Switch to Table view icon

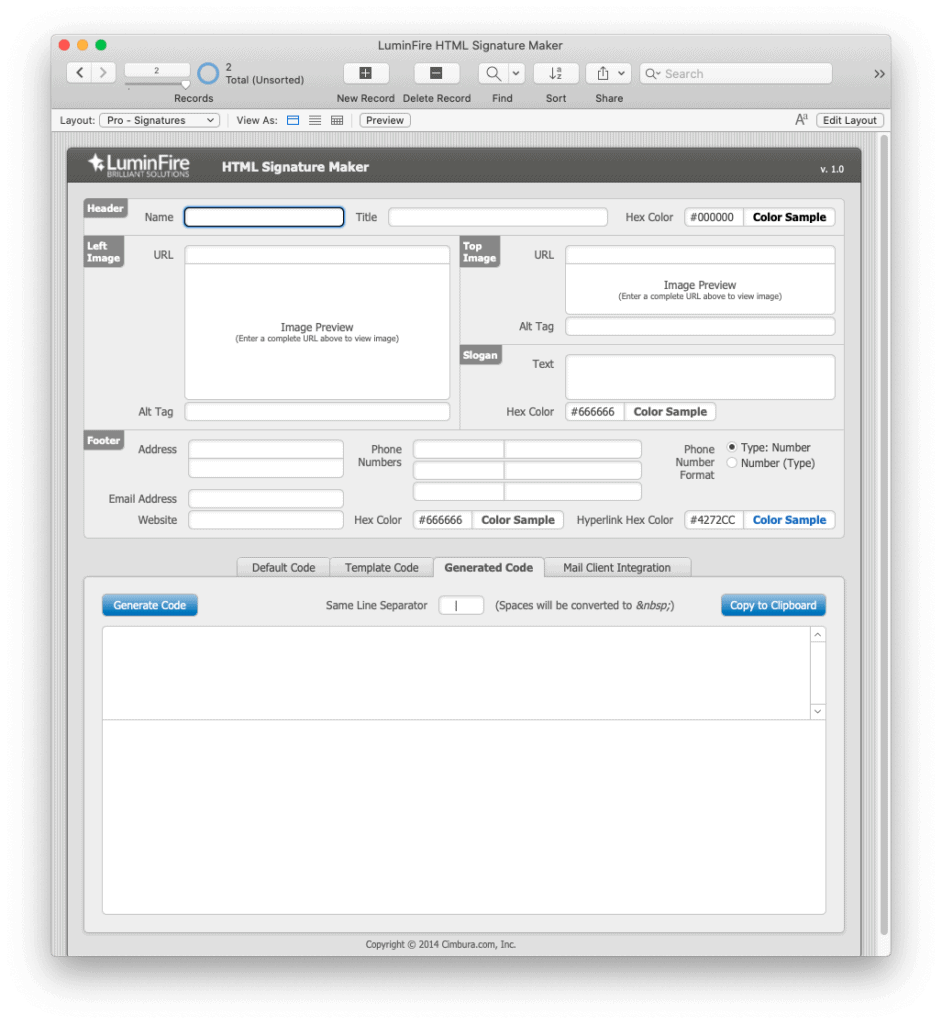tap(337, 120)
